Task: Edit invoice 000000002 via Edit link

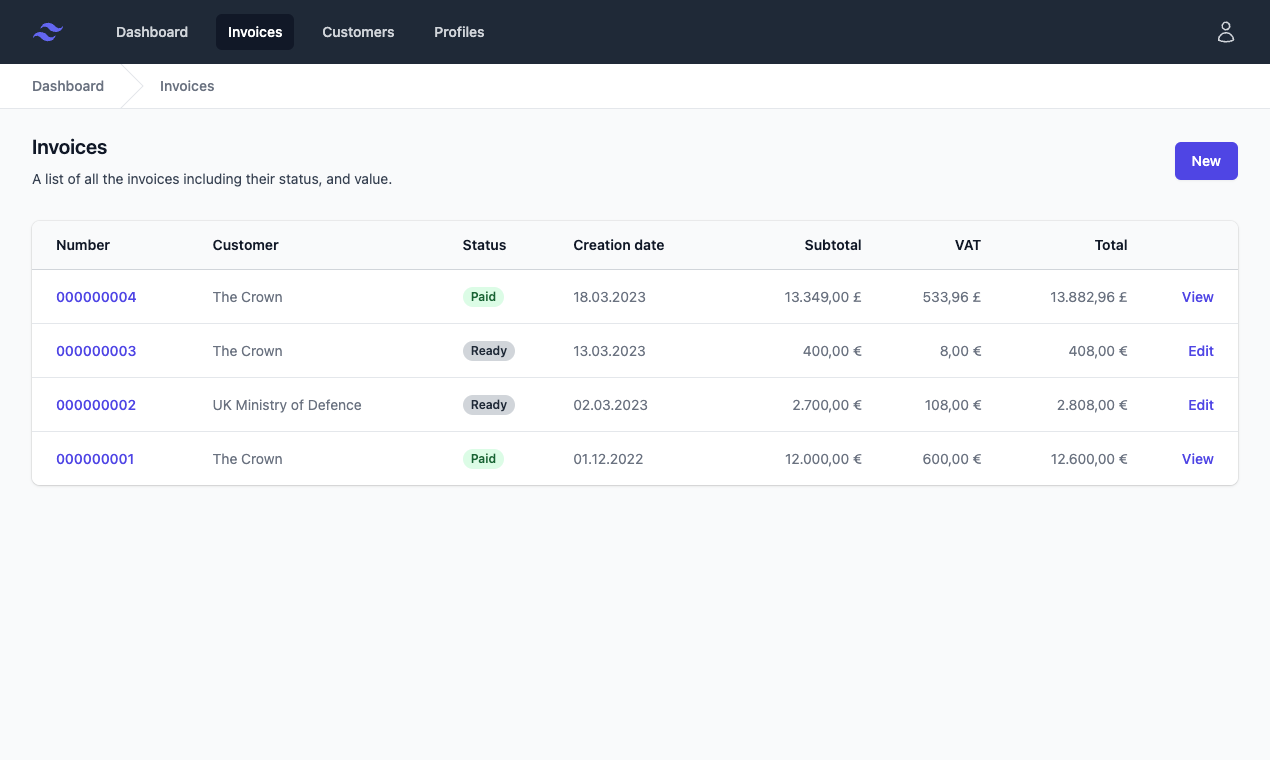Action: (x=1201, y=405)
